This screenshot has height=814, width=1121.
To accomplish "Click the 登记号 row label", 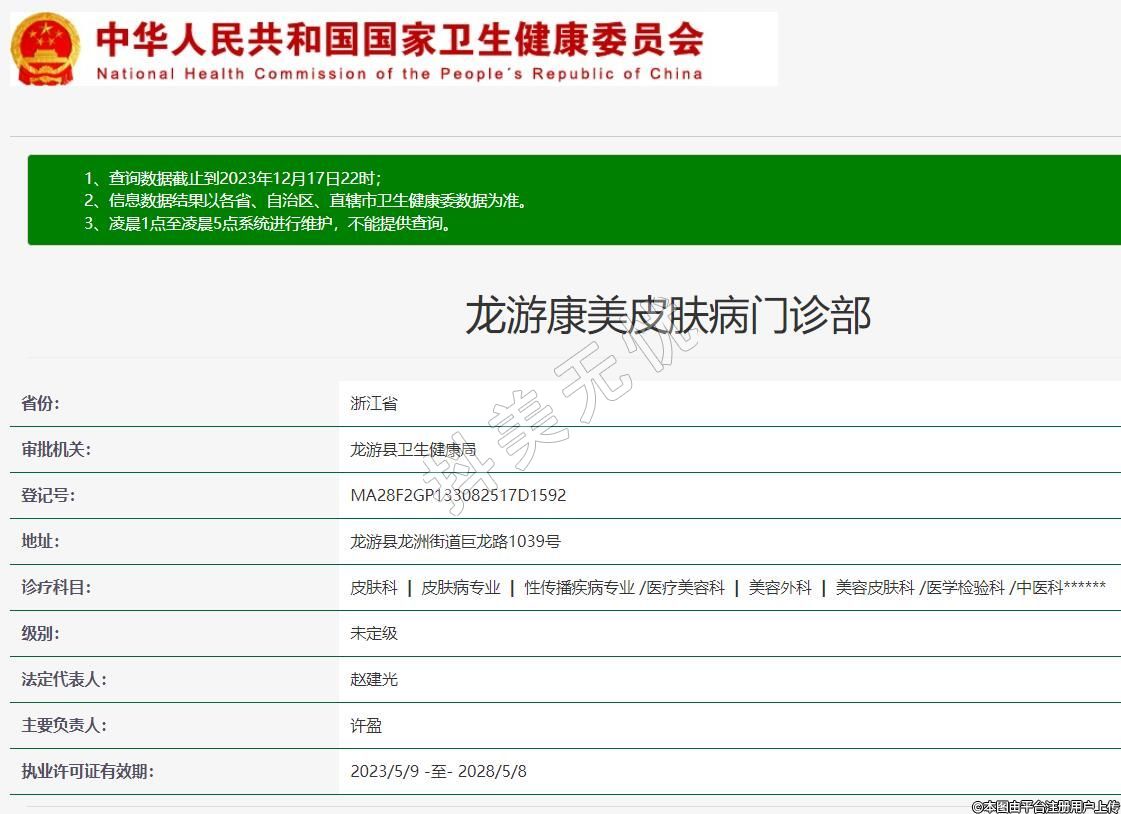I will coord(48,496).
